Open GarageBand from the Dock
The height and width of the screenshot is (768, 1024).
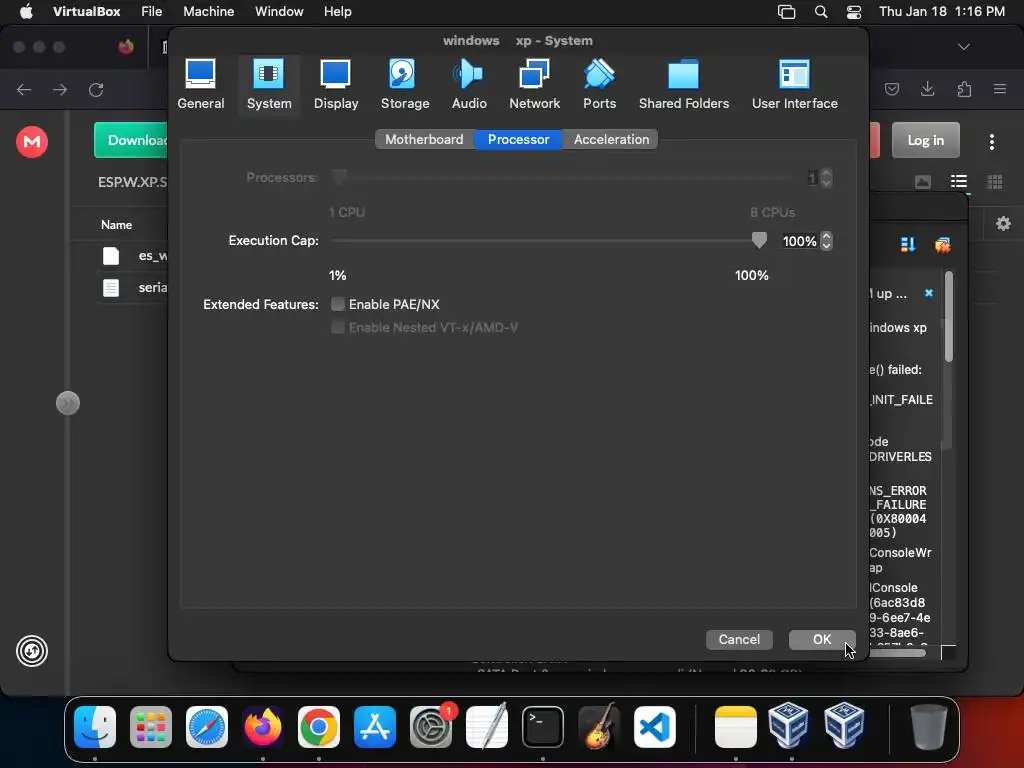tap(599, 726)
